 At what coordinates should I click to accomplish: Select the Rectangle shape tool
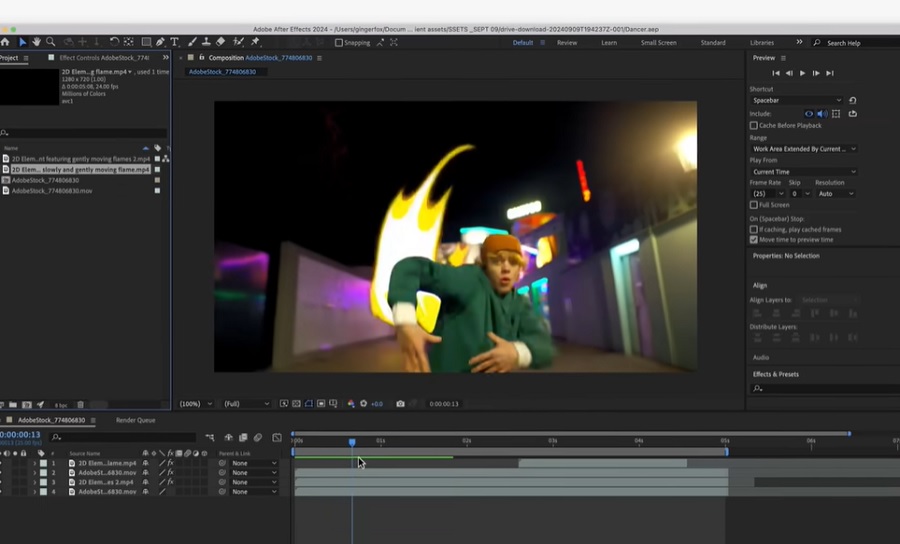pyautogui.click(x=146, y=42)
